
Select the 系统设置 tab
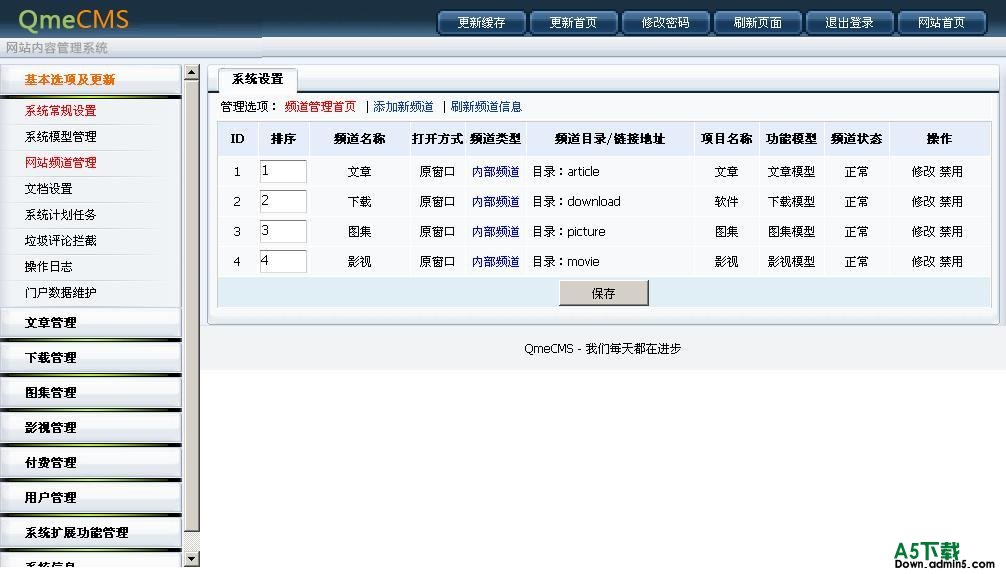point(257,79)
